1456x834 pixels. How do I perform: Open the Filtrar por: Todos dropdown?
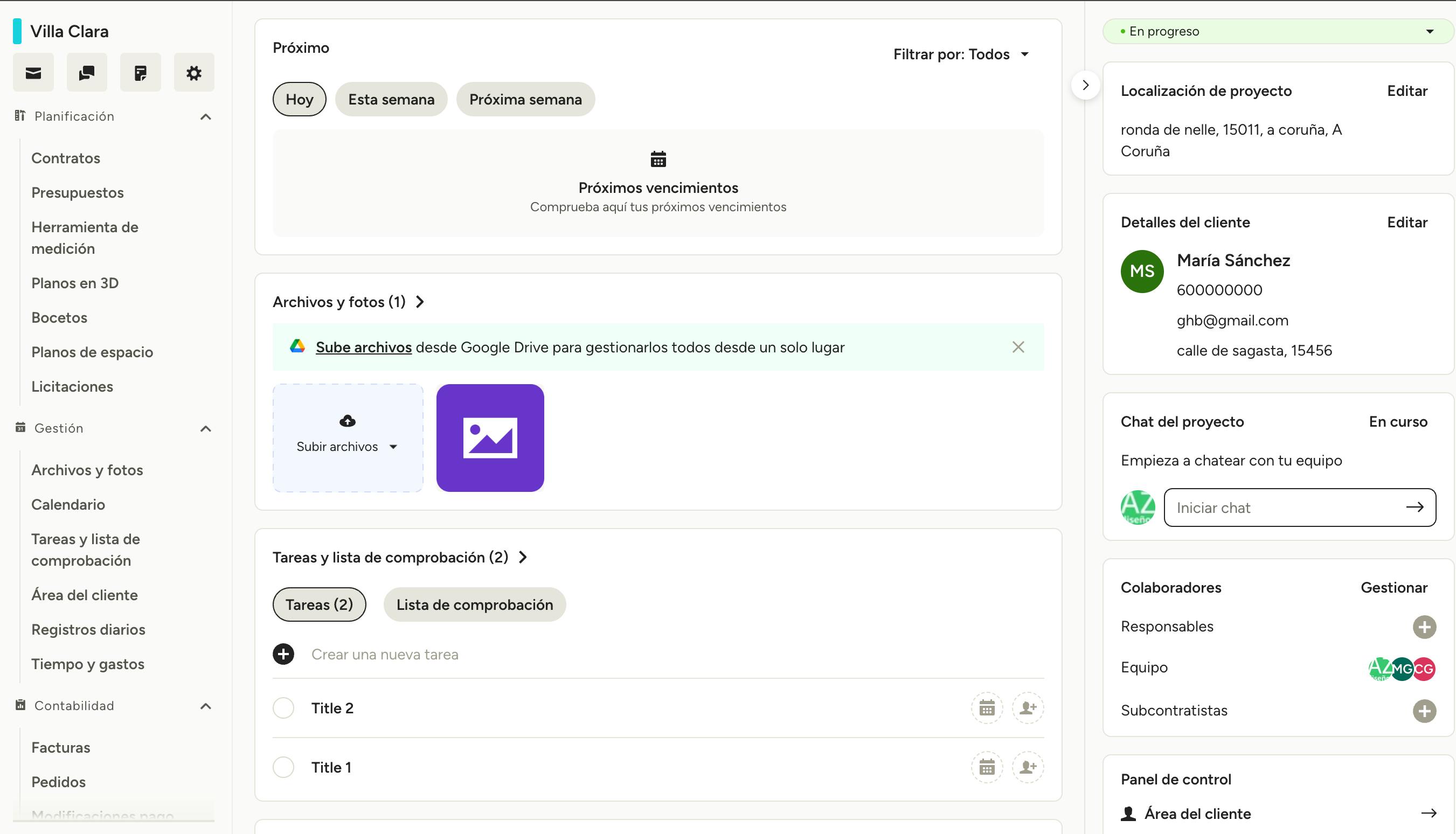[961, 54]
